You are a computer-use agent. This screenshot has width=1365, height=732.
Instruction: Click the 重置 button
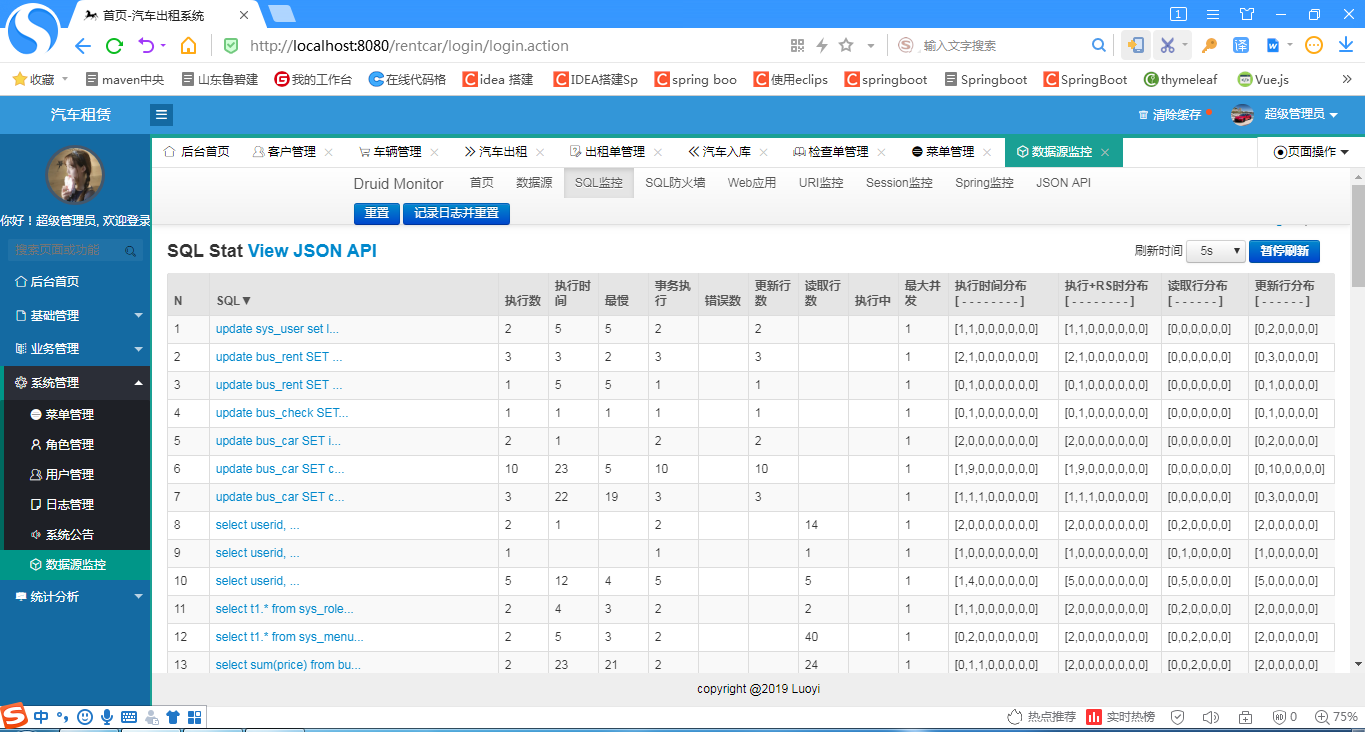pyautogui.click(x=377, y=213)
